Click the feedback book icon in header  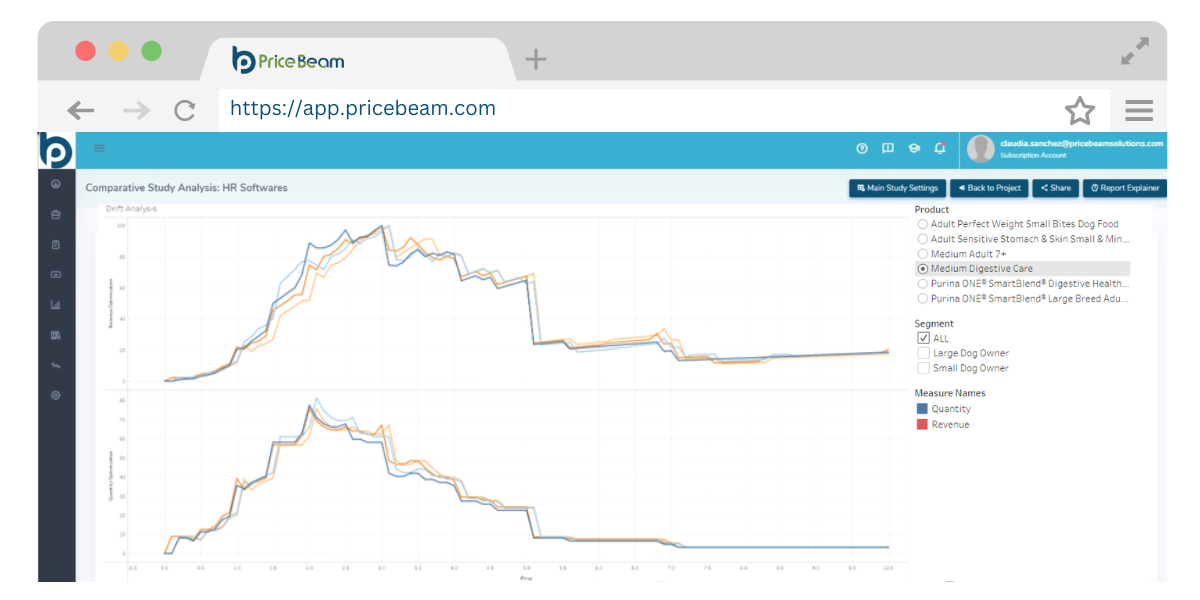coord(888,149)
